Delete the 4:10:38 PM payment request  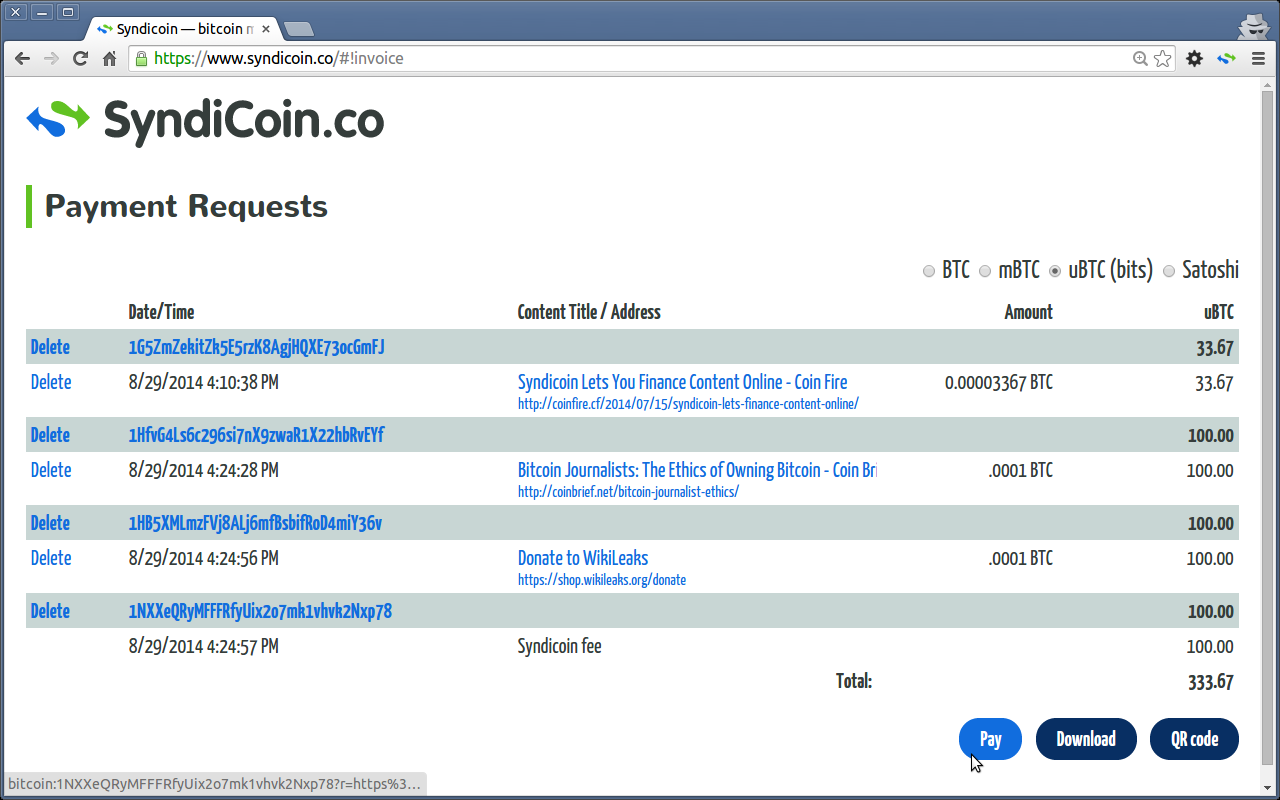click(50, 382)
